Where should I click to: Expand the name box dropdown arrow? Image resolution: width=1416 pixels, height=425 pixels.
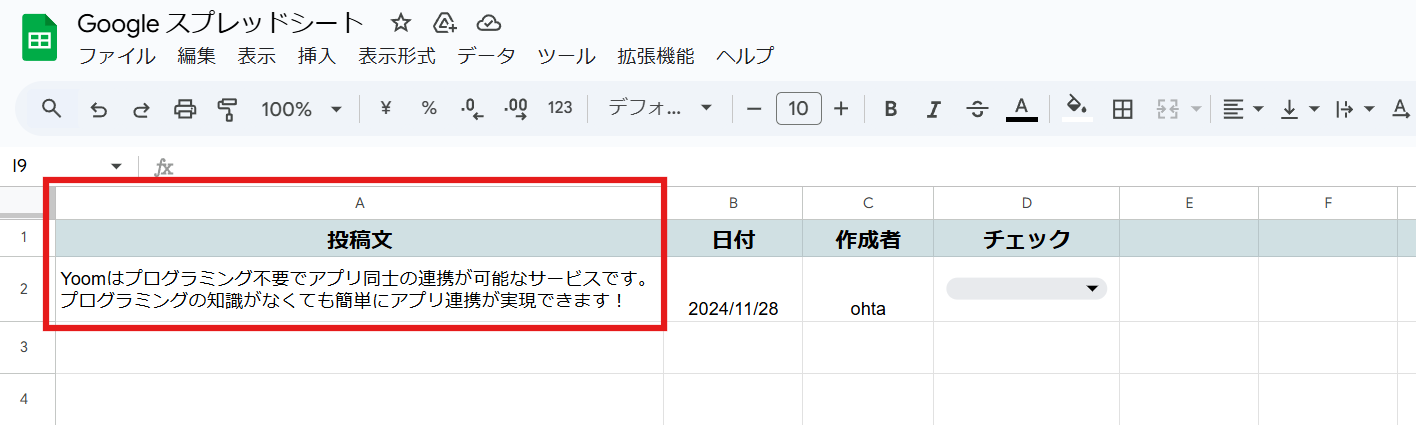(117, 166)
